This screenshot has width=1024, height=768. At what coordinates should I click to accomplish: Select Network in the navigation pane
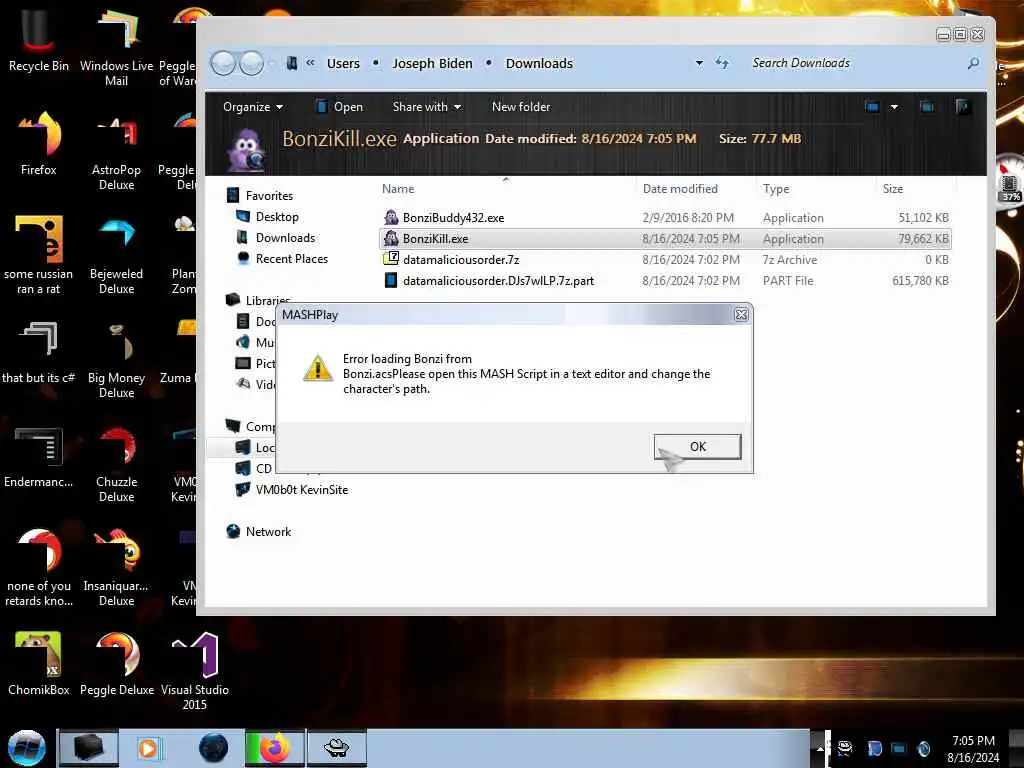(268, 532)
